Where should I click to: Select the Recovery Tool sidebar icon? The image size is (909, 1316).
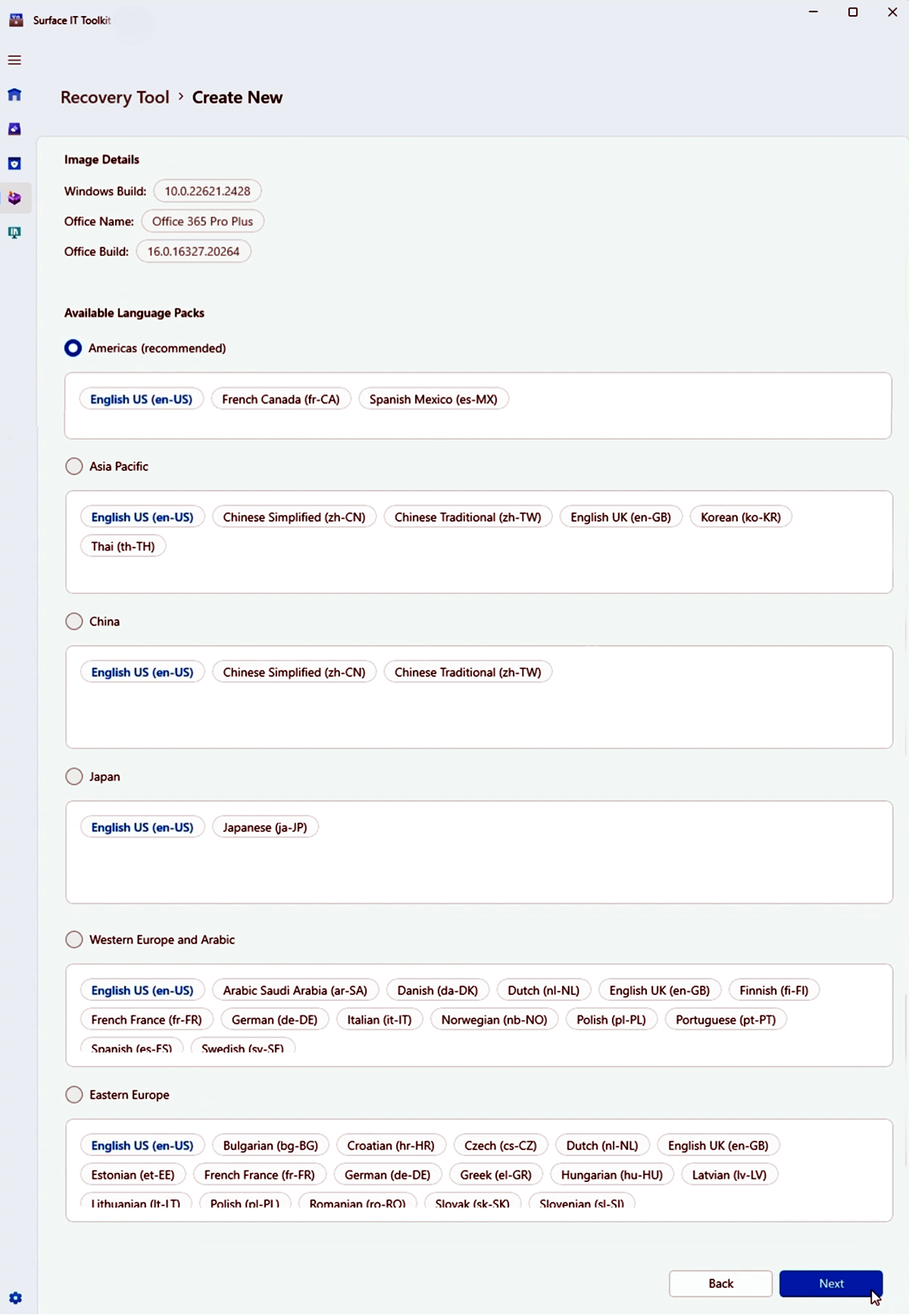(14, 198)
